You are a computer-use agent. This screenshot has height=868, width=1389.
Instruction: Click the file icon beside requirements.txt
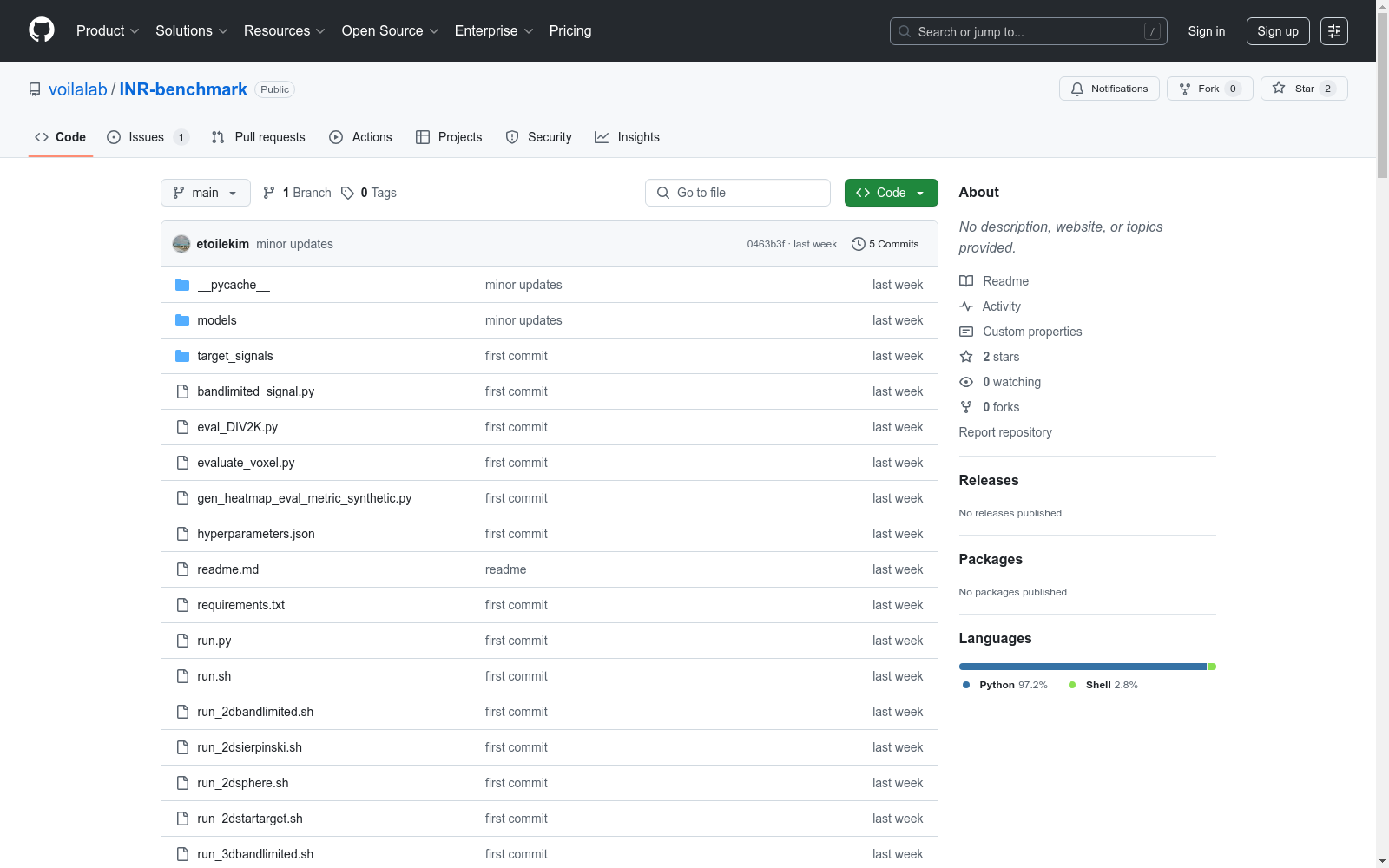click(182, 605)
